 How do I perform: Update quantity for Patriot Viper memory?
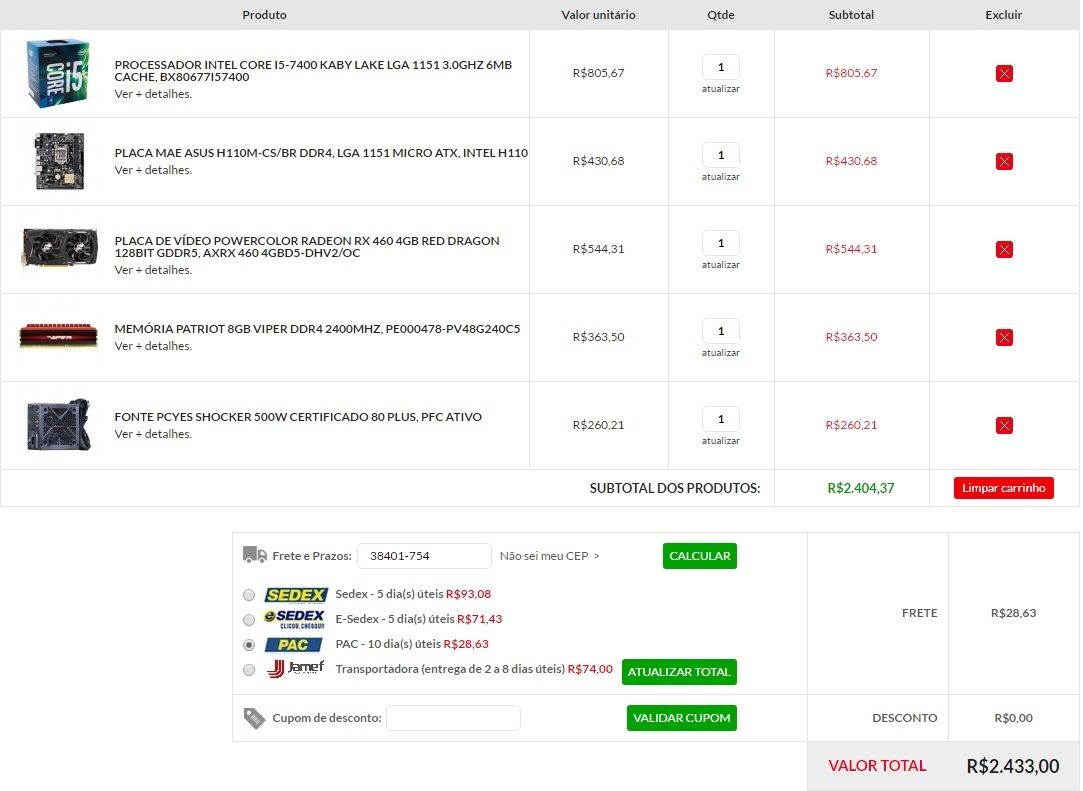[x=720, y=353]
